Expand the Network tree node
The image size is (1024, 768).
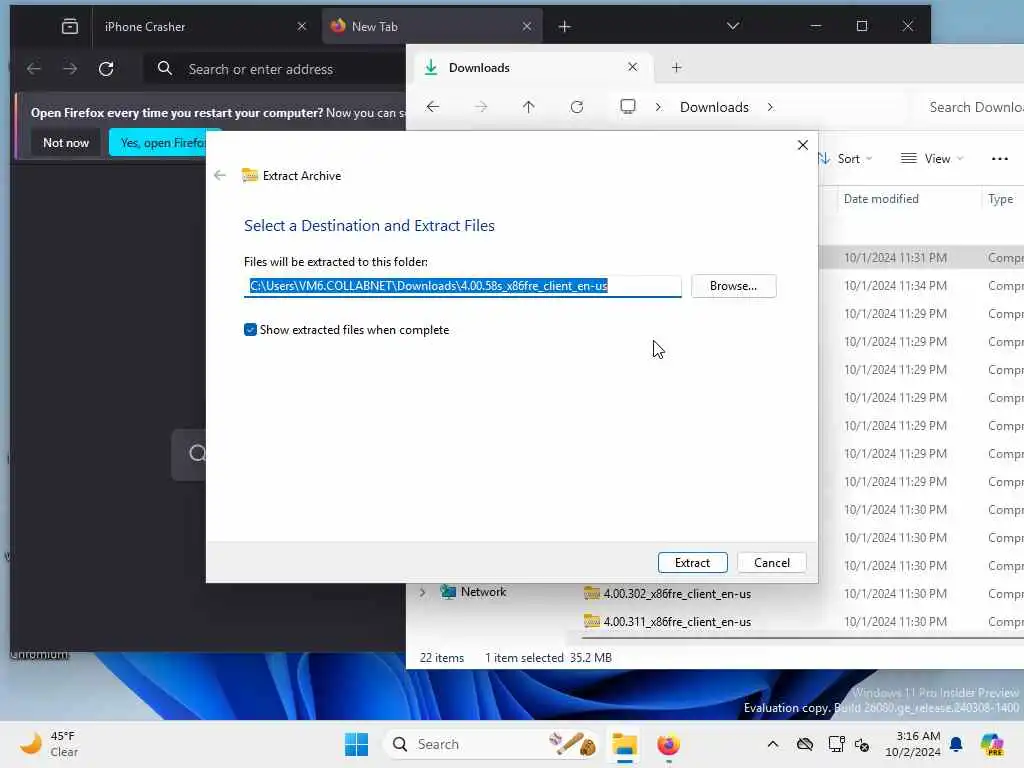423,592
